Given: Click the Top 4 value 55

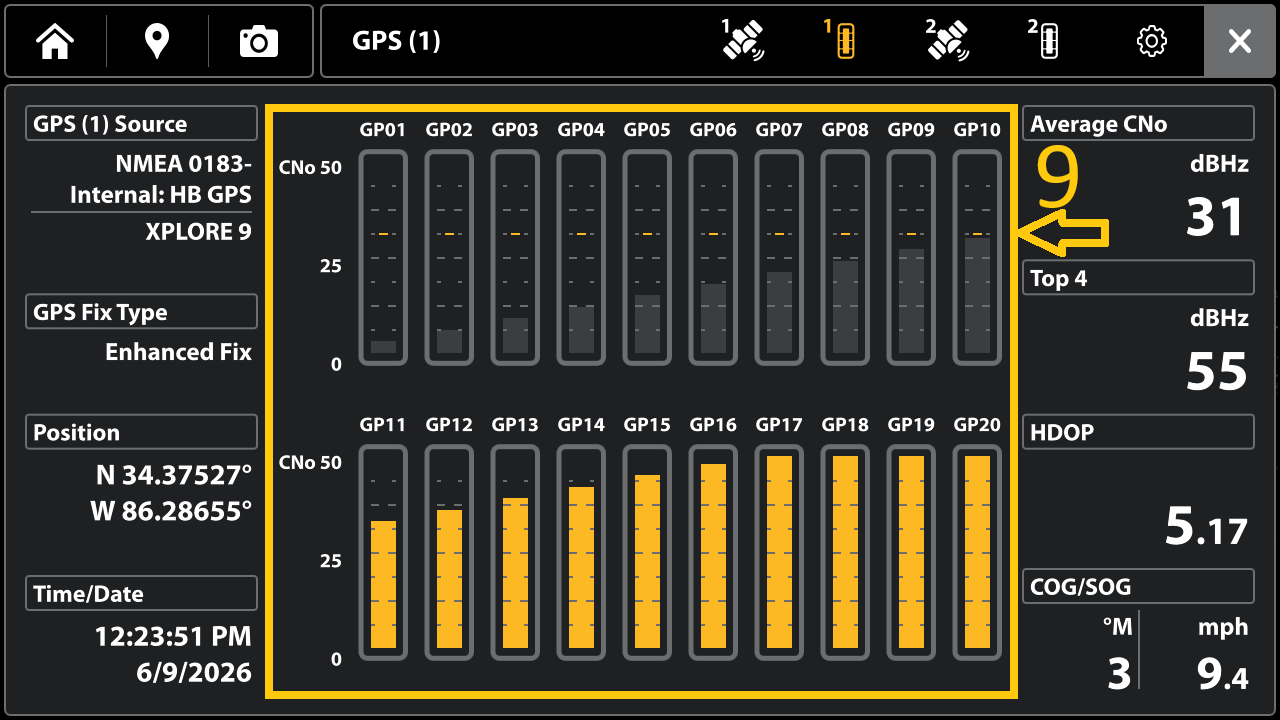Looking at the screenshot, I should (1217, 371).
